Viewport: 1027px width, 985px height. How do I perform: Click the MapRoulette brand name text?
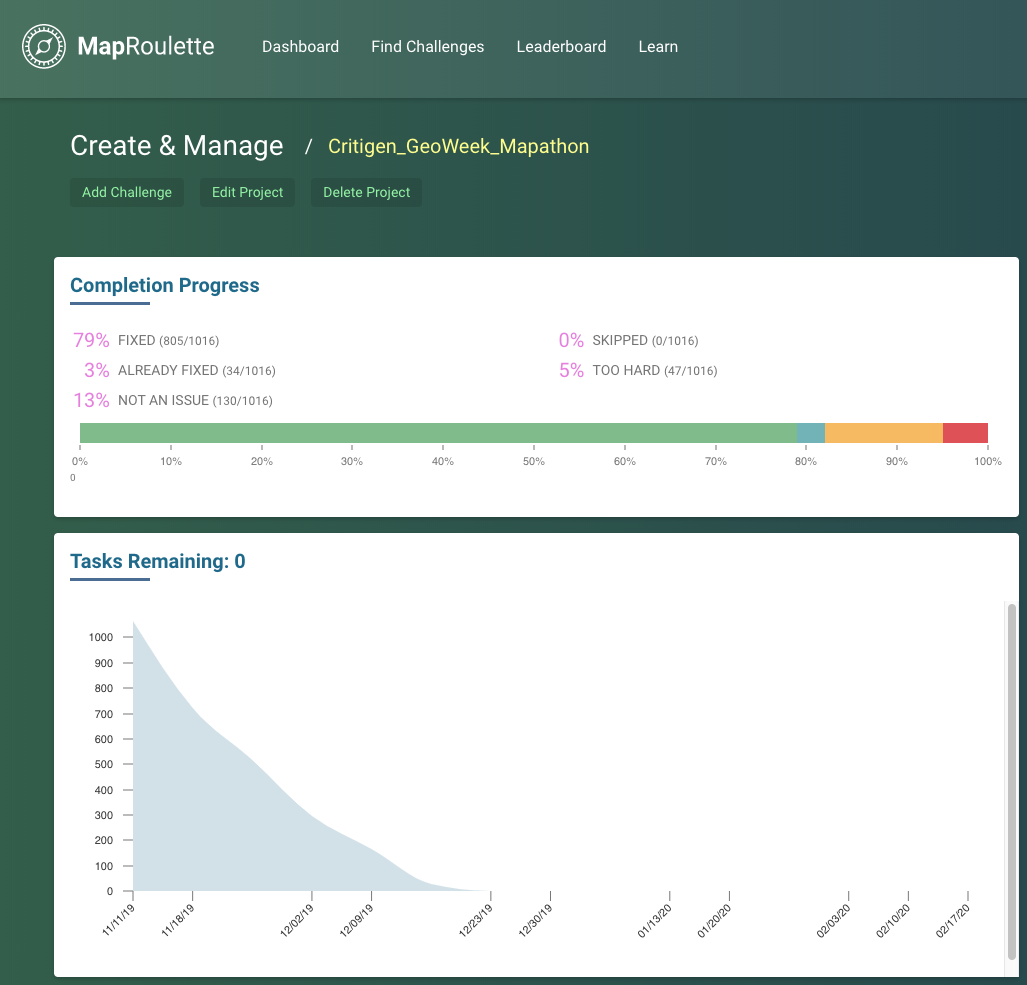146,46
